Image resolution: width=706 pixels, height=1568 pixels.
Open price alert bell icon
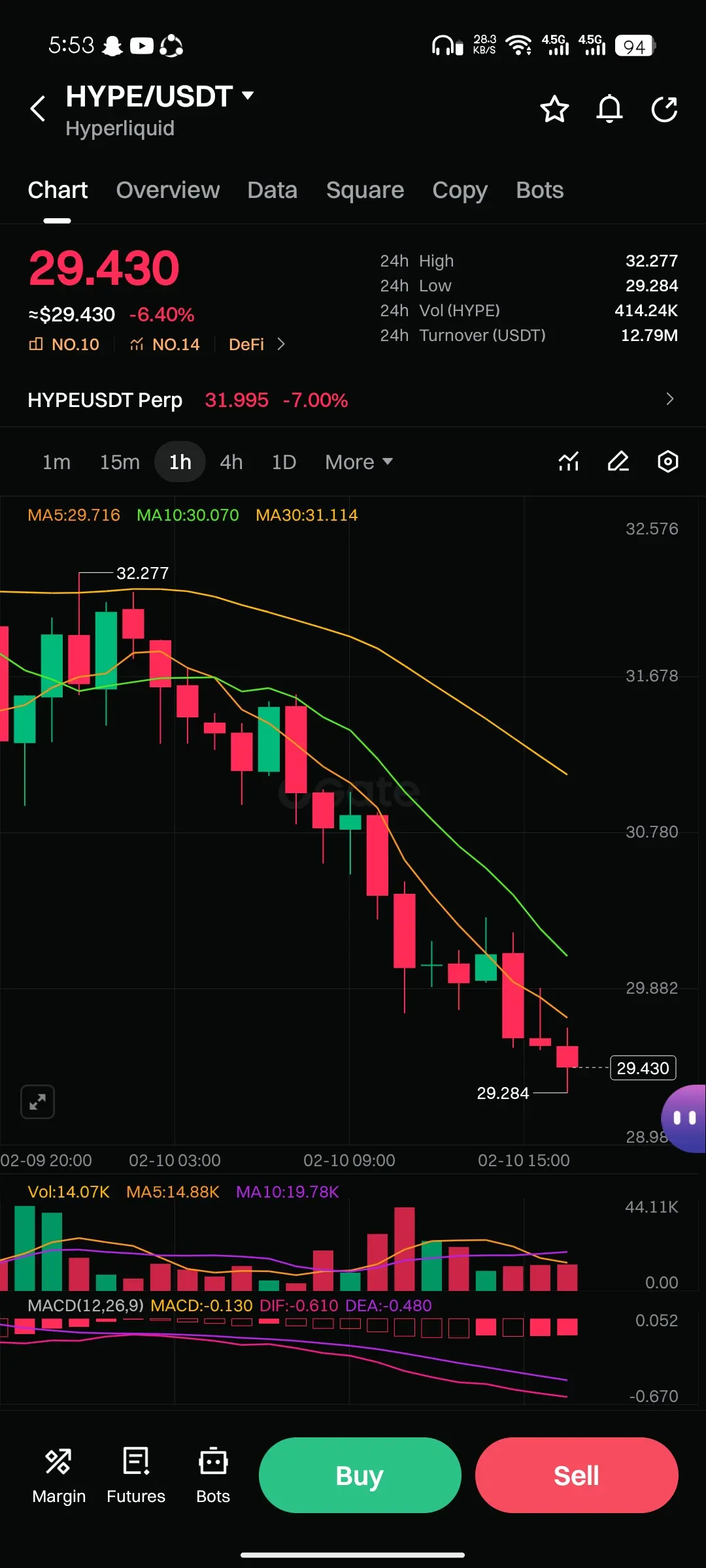609,108
